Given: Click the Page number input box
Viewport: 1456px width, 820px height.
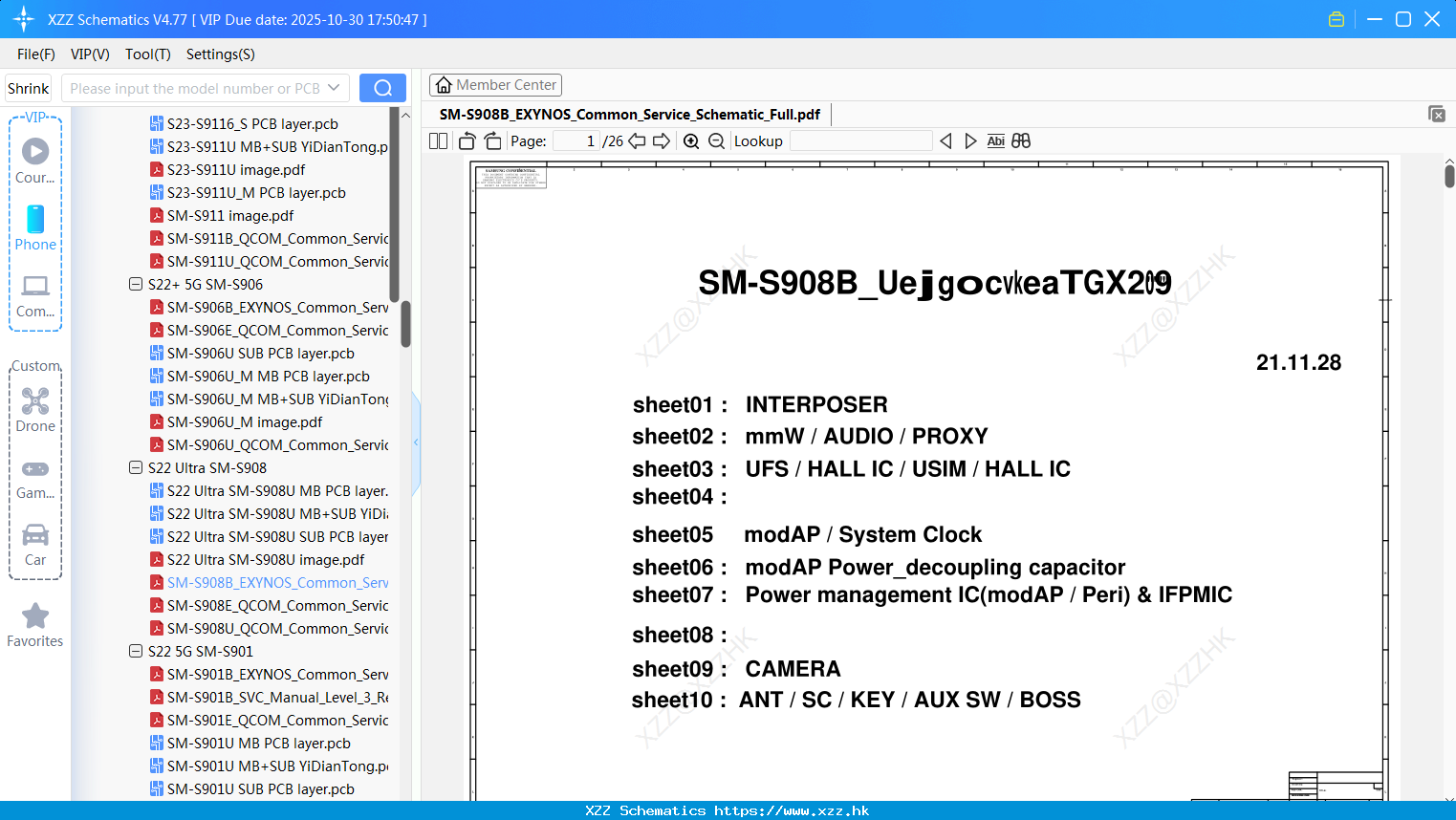Looking at the screenshot, I should 576,141.
